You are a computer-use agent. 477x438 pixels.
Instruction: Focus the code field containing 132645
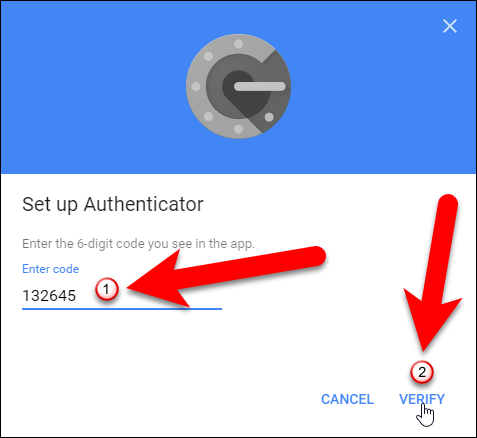click(x=122, y=296)
